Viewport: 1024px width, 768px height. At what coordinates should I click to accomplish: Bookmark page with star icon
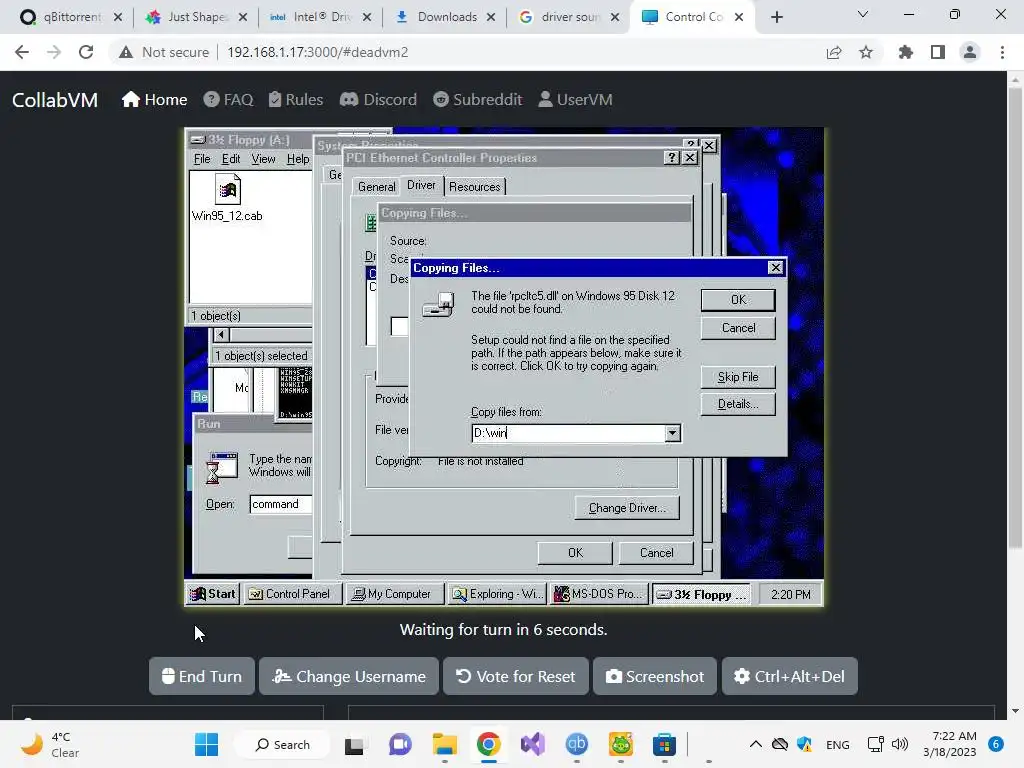point(866,52)
